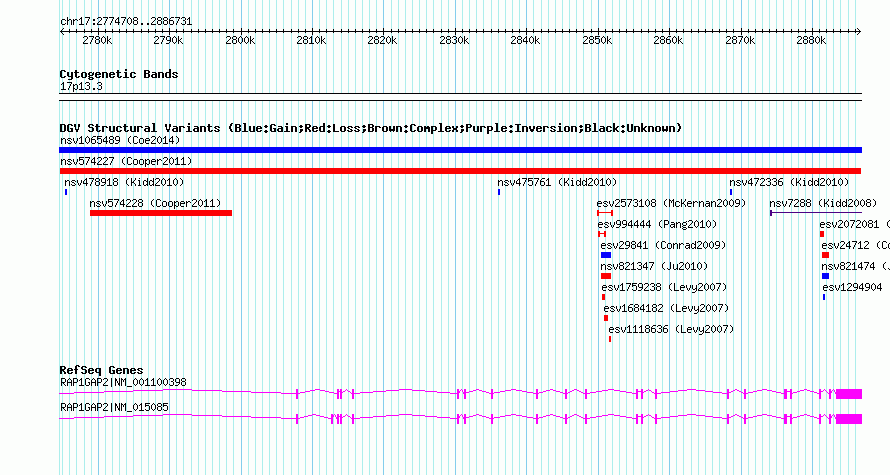
Task: Select purple inversion line under nsv7288
Action: click(x=816, y=213)
